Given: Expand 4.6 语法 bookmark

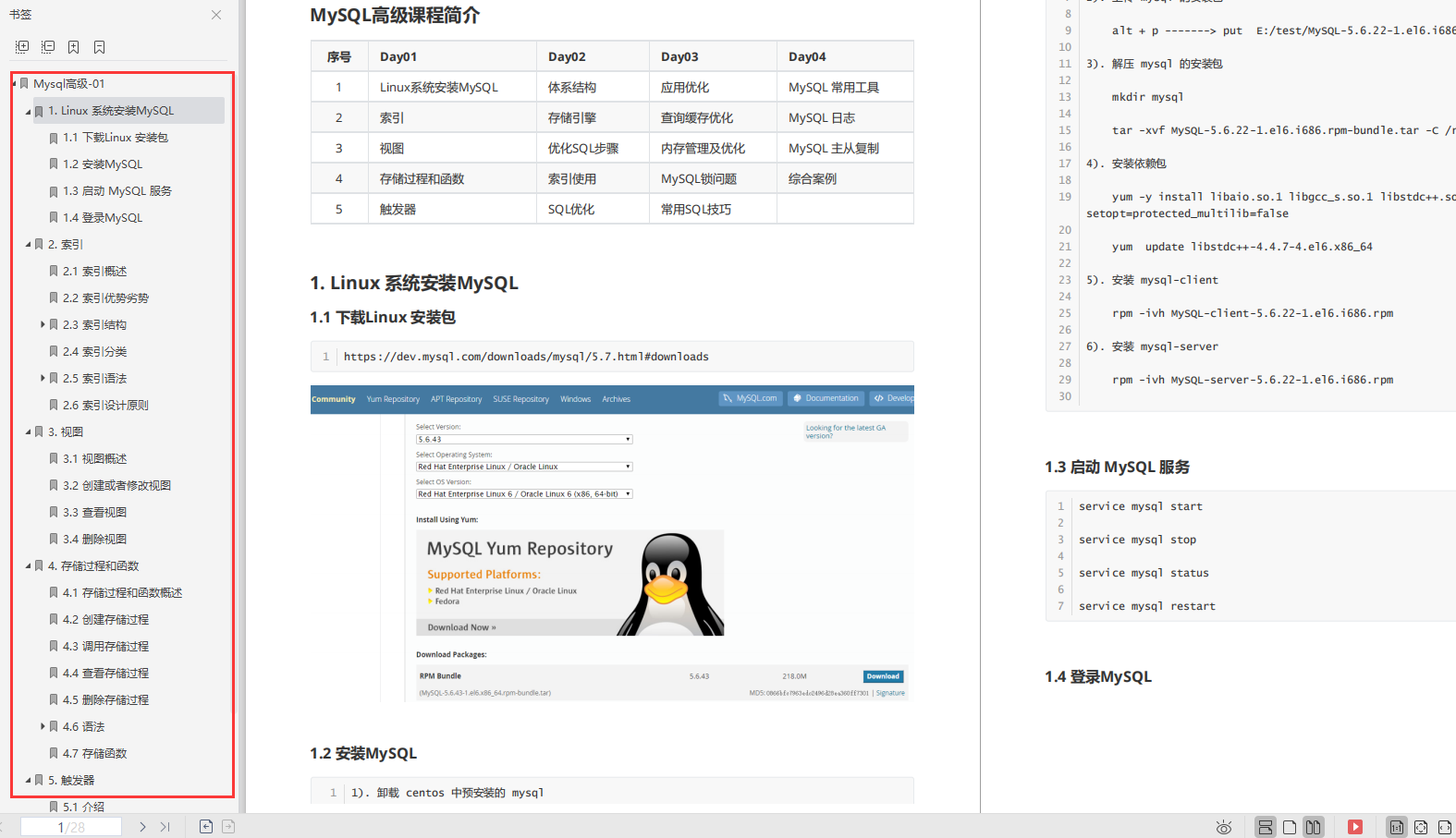Looking at the screenshot, I should [43, 727].
